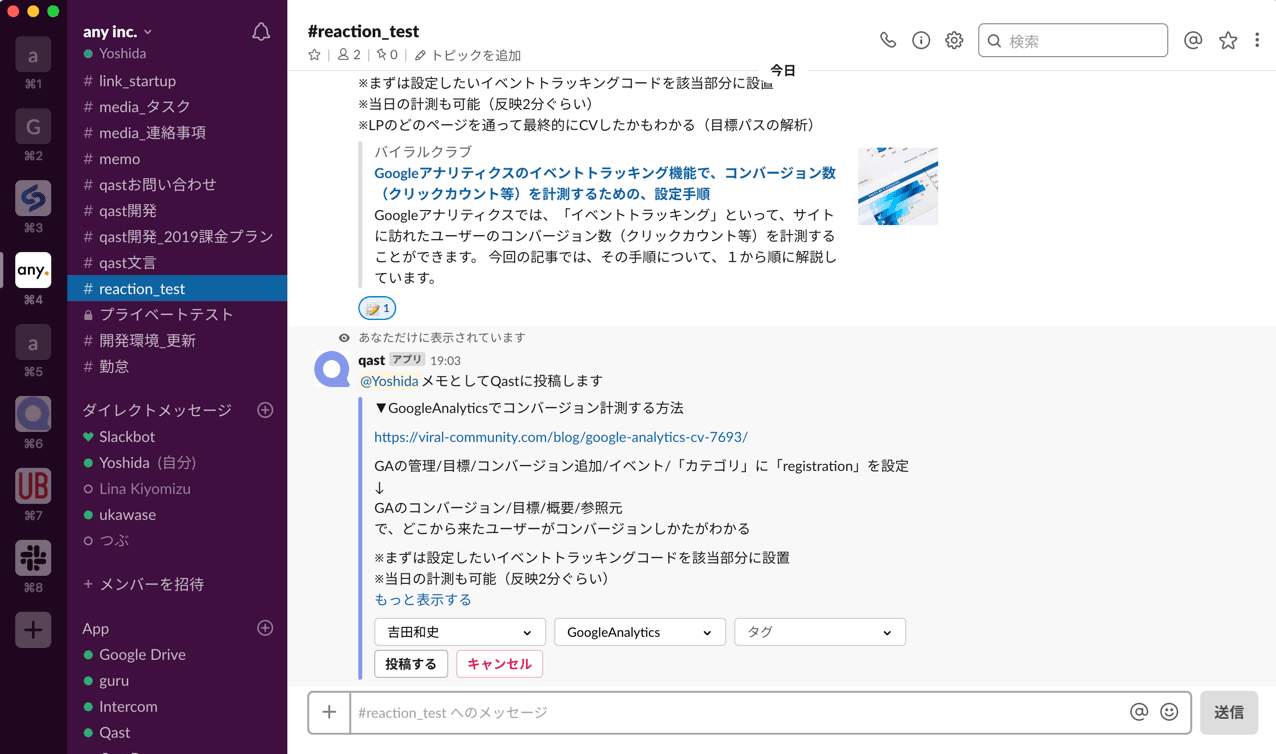Switch to the Slack logo workspace

33,558
